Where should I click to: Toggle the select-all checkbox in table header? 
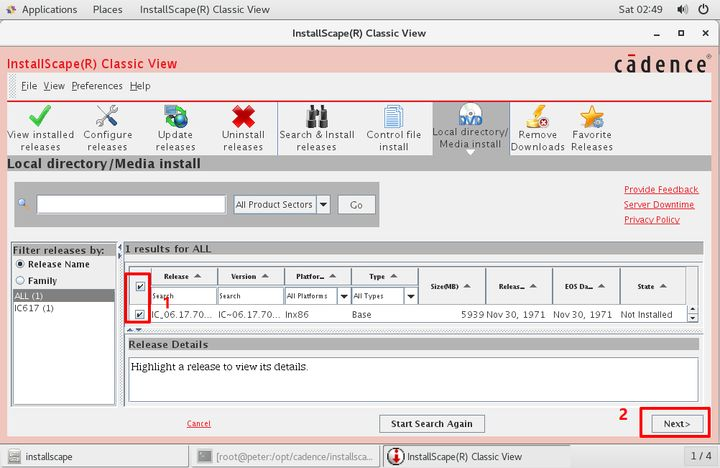pos(140,287)
